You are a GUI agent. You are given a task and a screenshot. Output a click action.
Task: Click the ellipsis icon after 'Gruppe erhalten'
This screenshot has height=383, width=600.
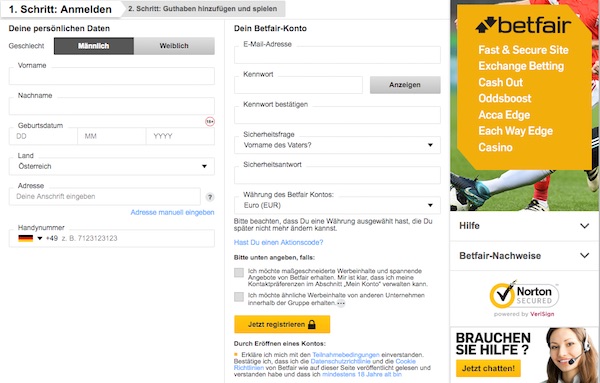(341, 303)
